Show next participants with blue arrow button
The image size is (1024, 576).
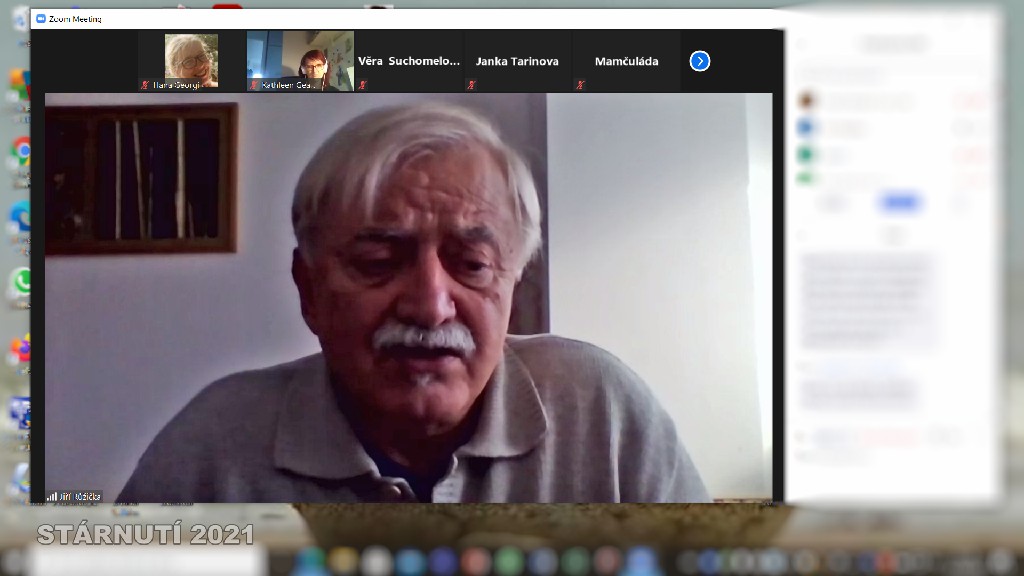700,61
